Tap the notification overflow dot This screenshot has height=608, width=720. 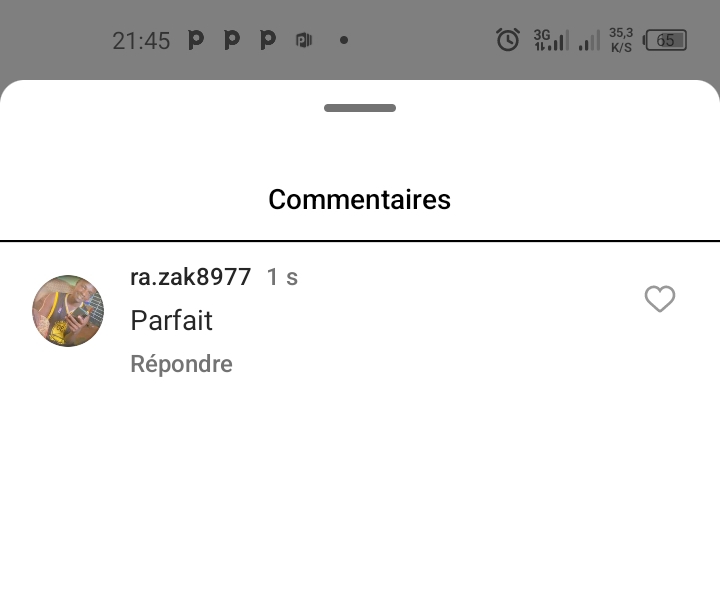click(x=344, y=40)
